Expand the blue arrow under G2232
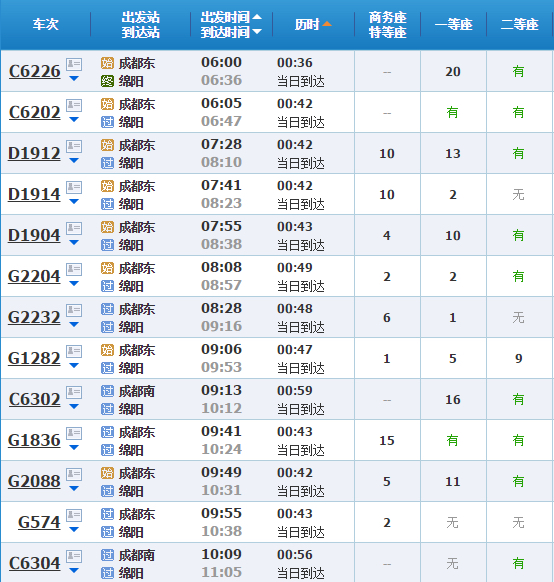 (74, 324)
